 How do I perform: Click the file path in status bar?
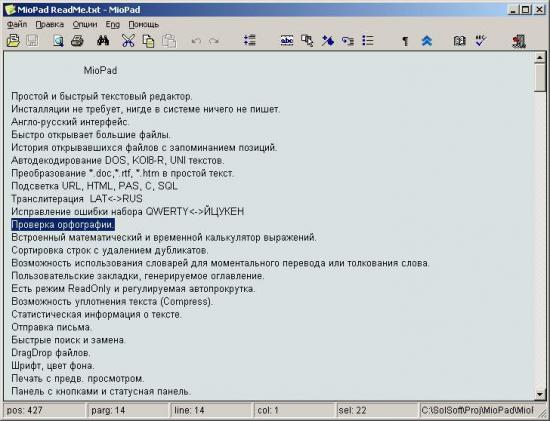477,410
